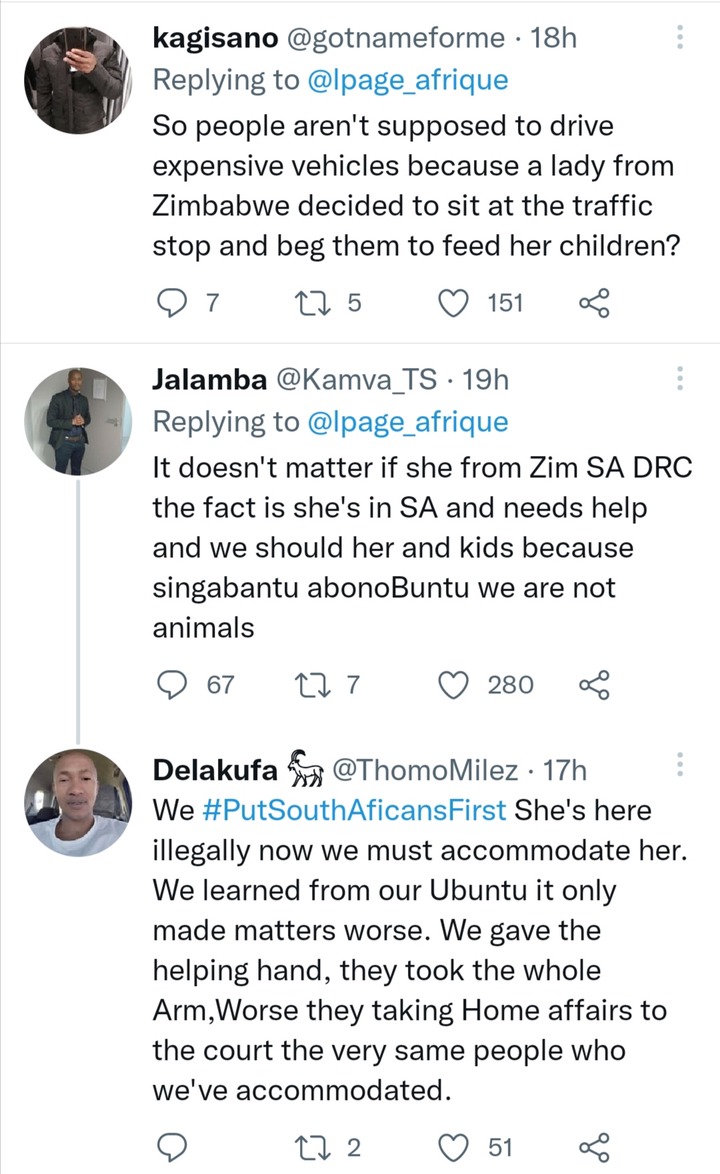Open @lpage_afrique mention in kagisano's reply
720x1174 pixels.
coord(408,79)
